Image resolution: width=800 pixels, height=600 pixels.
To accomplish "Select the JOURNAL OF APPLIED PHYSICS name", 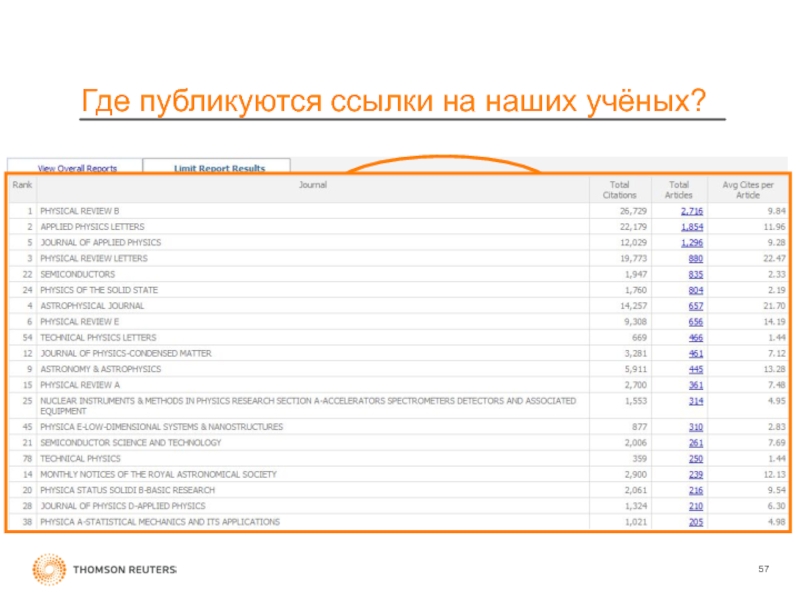I will click(101, 242).
